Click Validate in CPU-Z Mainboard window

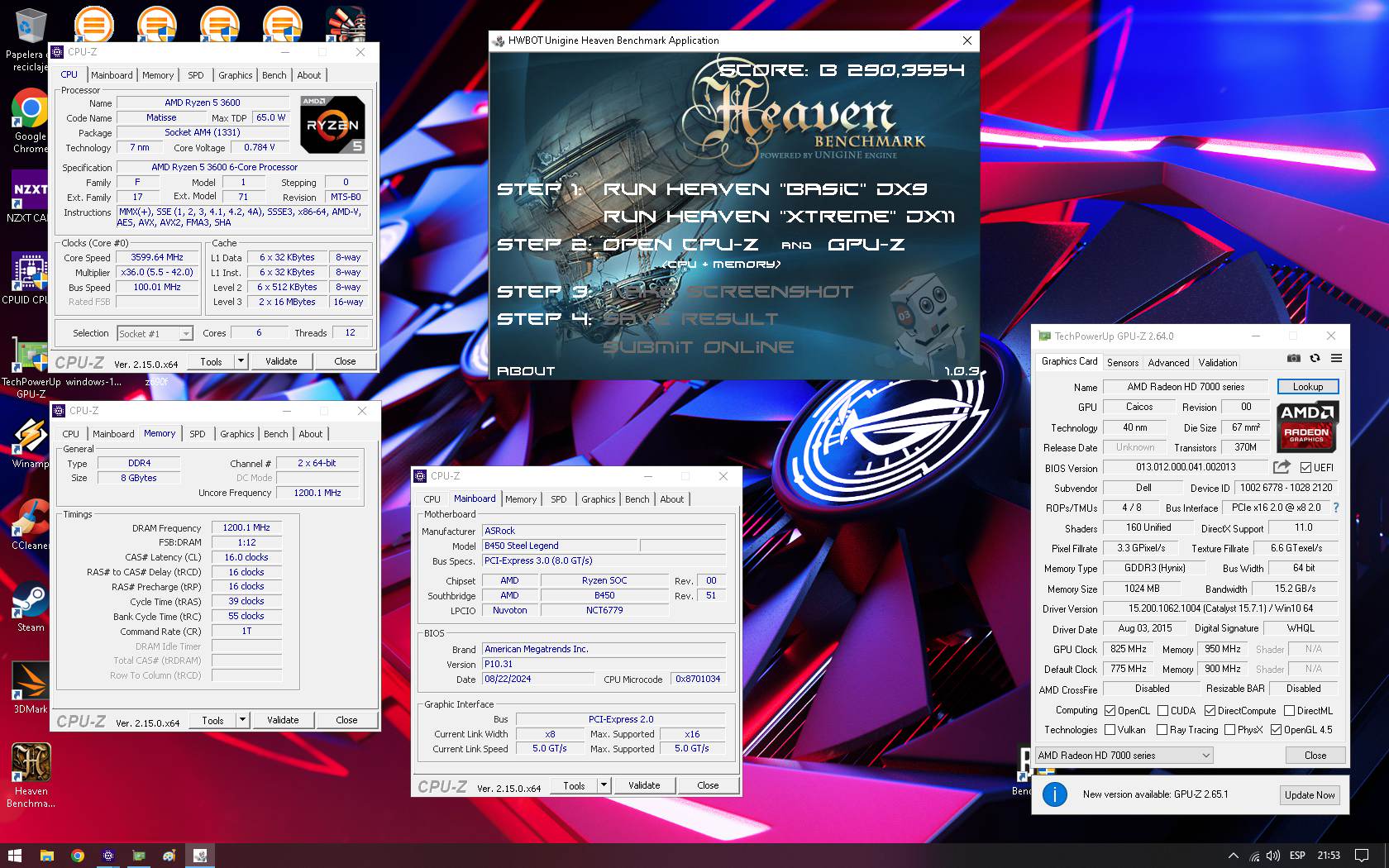[644, 785]
